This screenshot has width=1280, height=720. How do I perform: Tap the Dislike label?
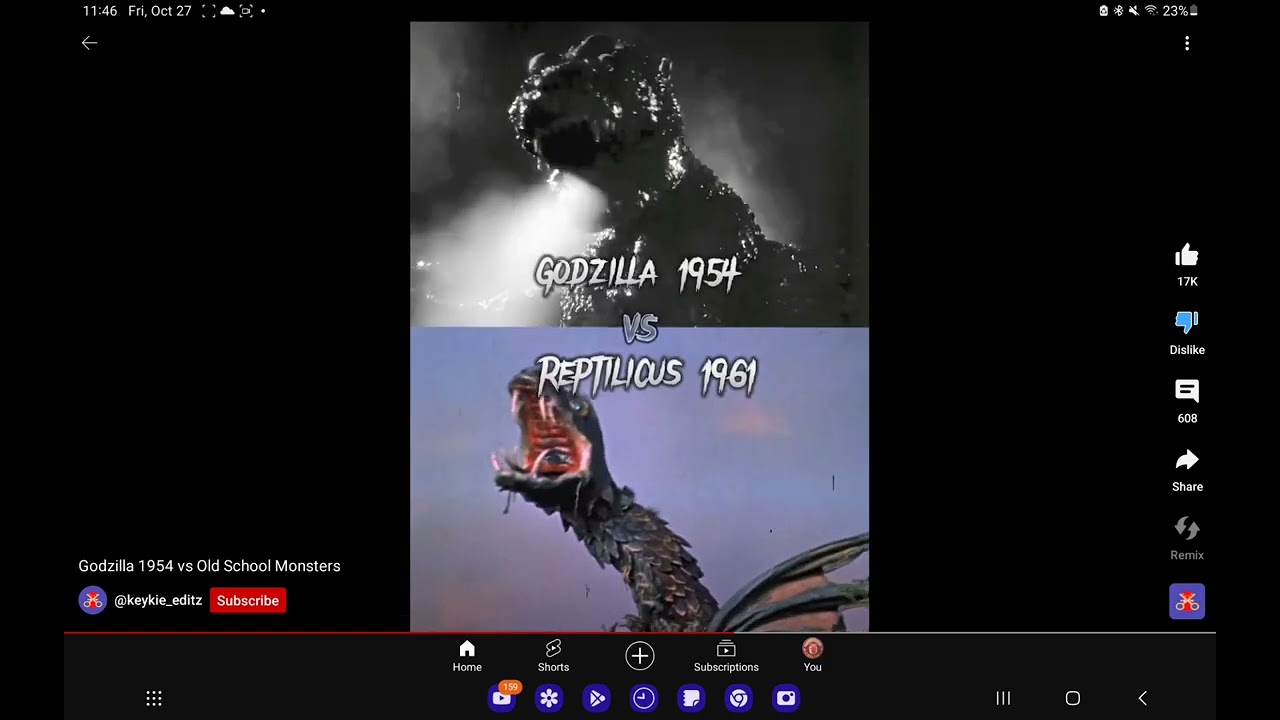[1187, 350]
